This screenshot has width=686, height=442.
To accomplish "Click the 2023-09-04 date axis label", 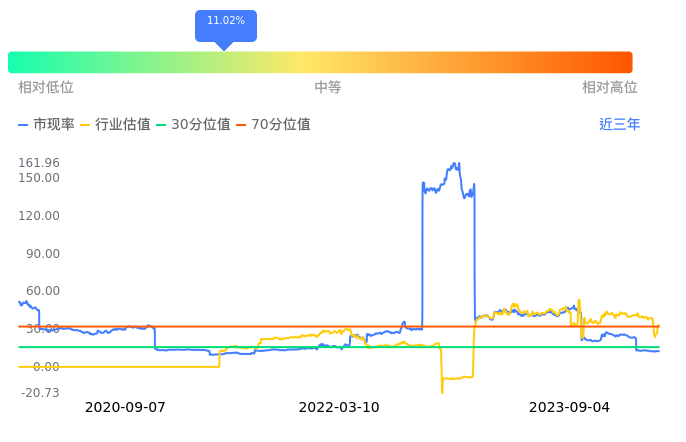I will 568,407.
